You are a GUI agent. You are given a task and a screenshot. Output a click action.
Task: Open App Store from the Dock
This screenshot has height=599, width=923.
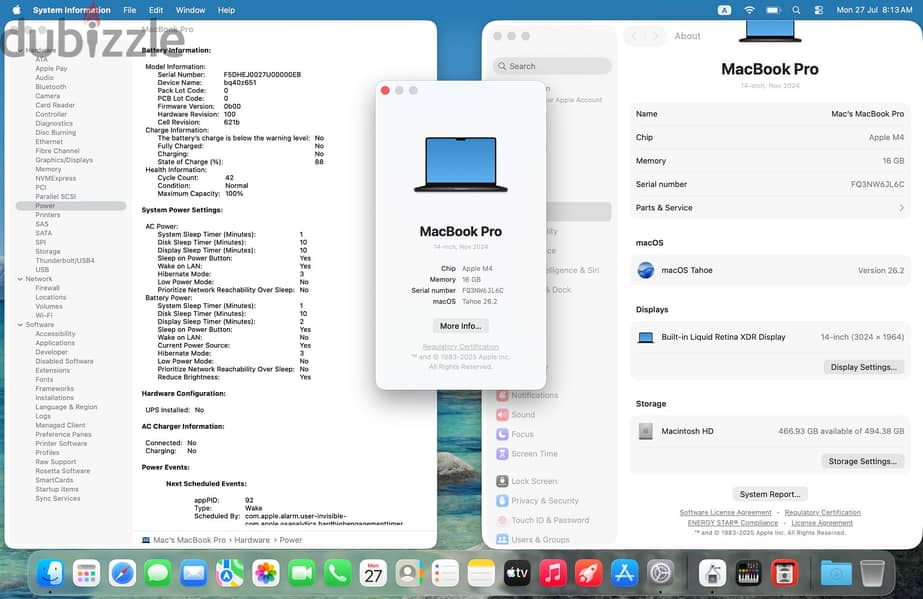(625, 573)
